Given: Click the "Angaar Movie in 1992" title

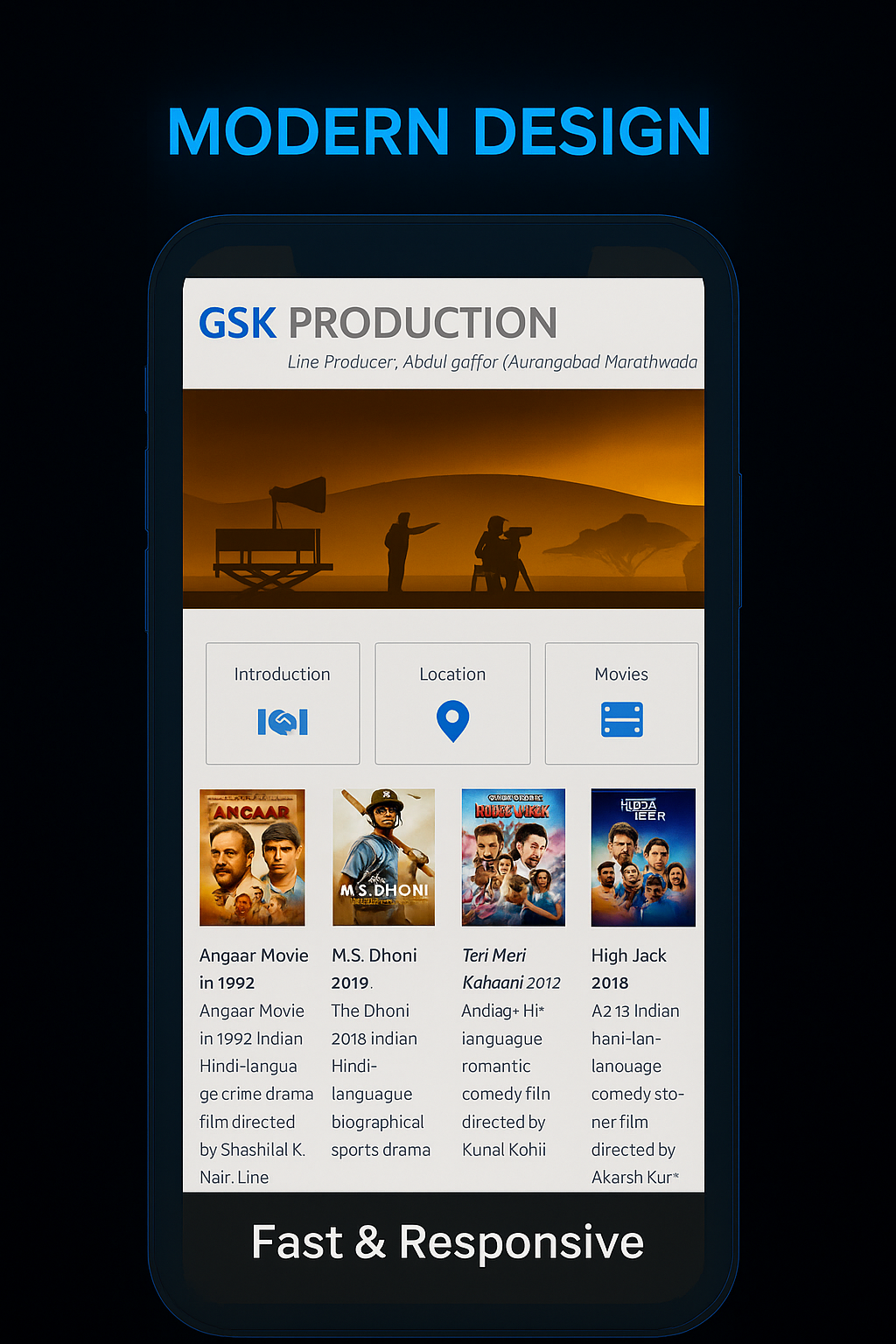Looking at the screenshot, I should [x=253, y=969].
